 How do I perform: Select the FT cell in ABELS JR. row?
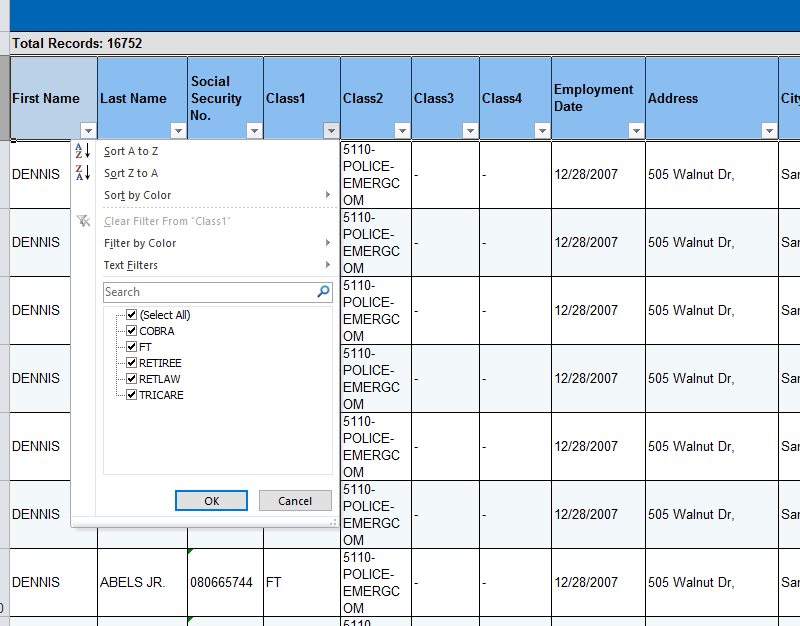[302, 582]
